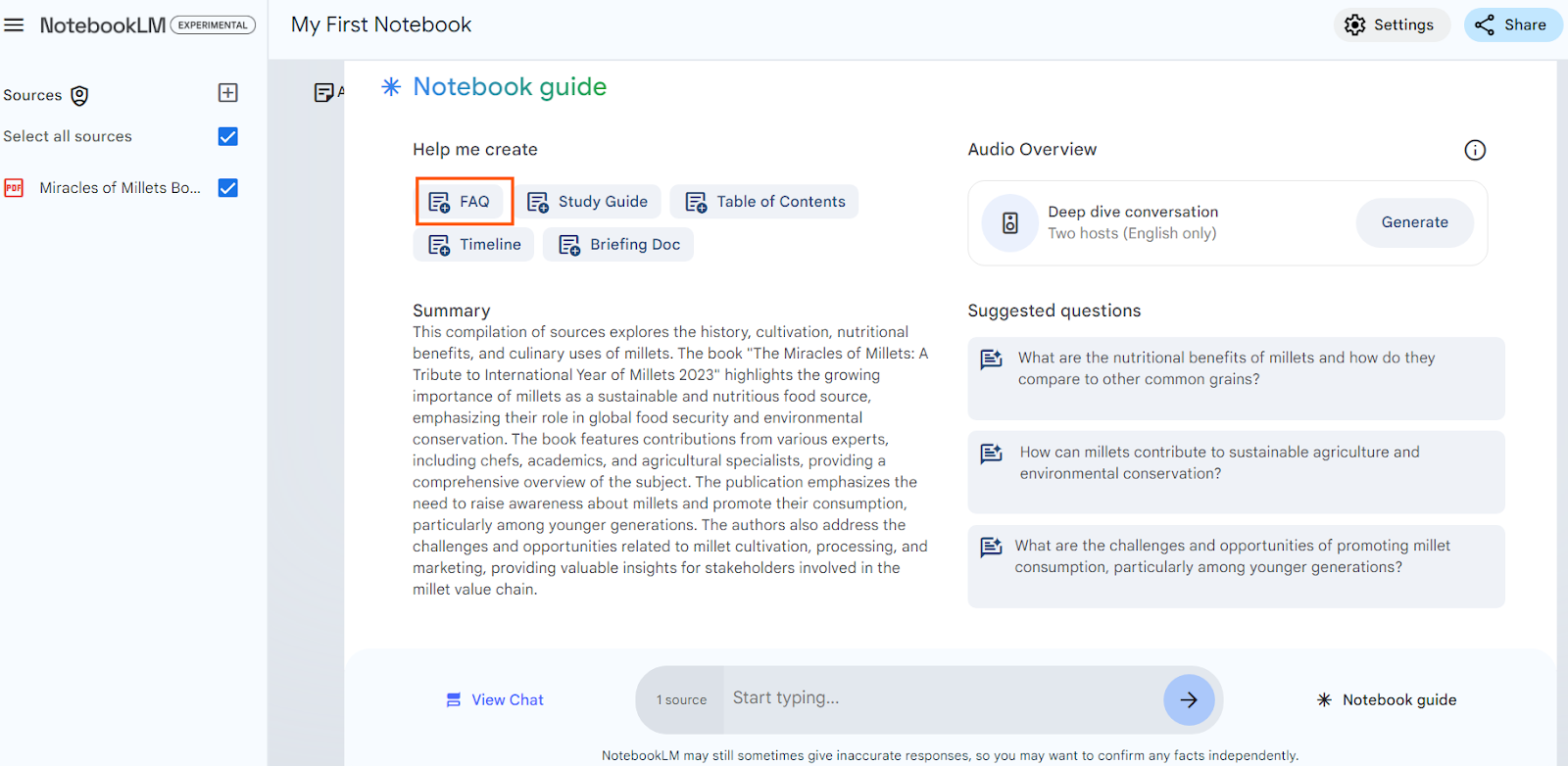Click the Summary heading
Viewport: 1568px width, 766px height.
click(452, 311)
